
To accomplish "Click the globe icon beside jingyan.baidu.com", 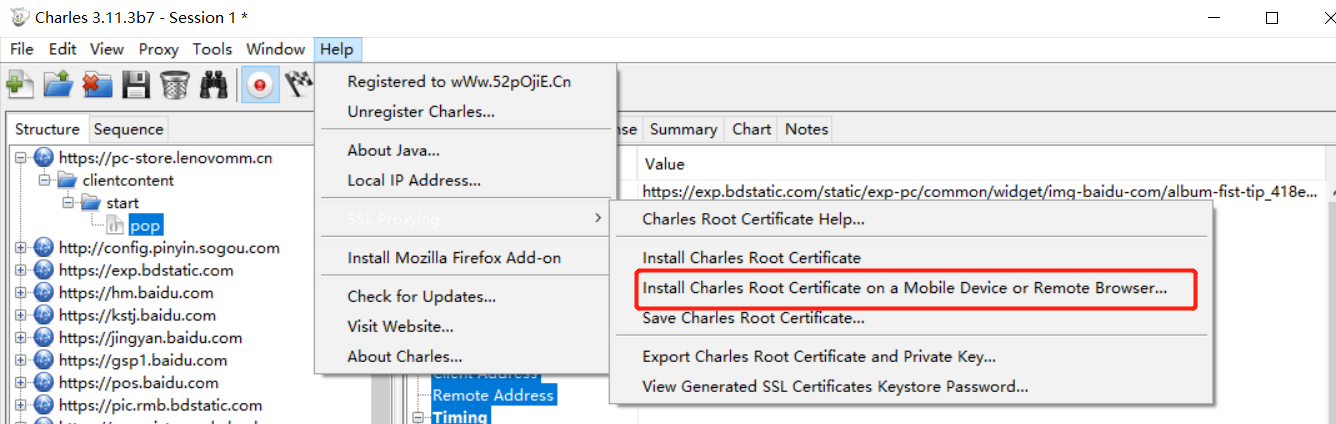I will click(43, 338).
